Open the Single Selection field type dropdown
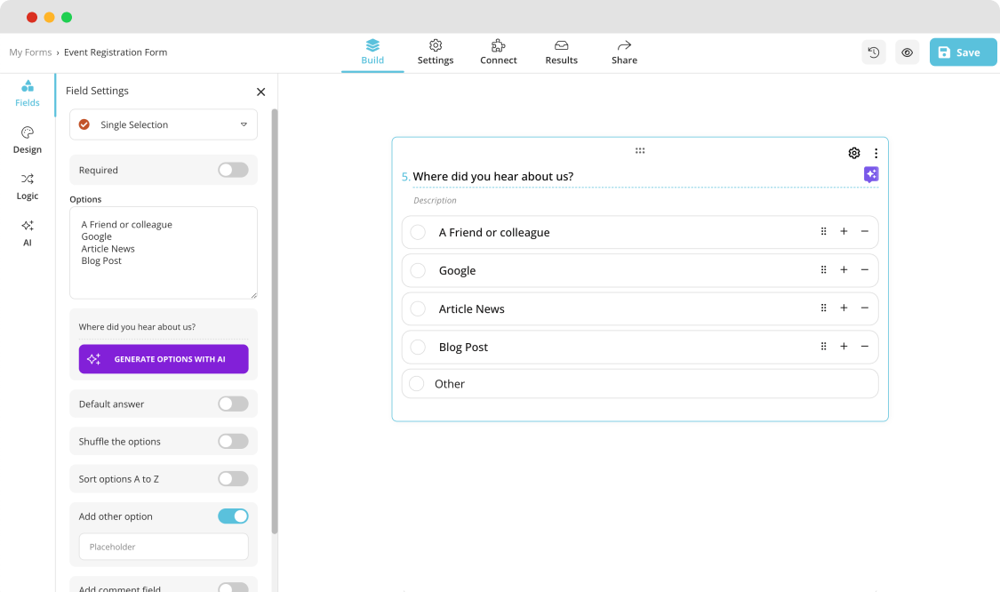Screen dimensions: 1000x592 (163, 124)
